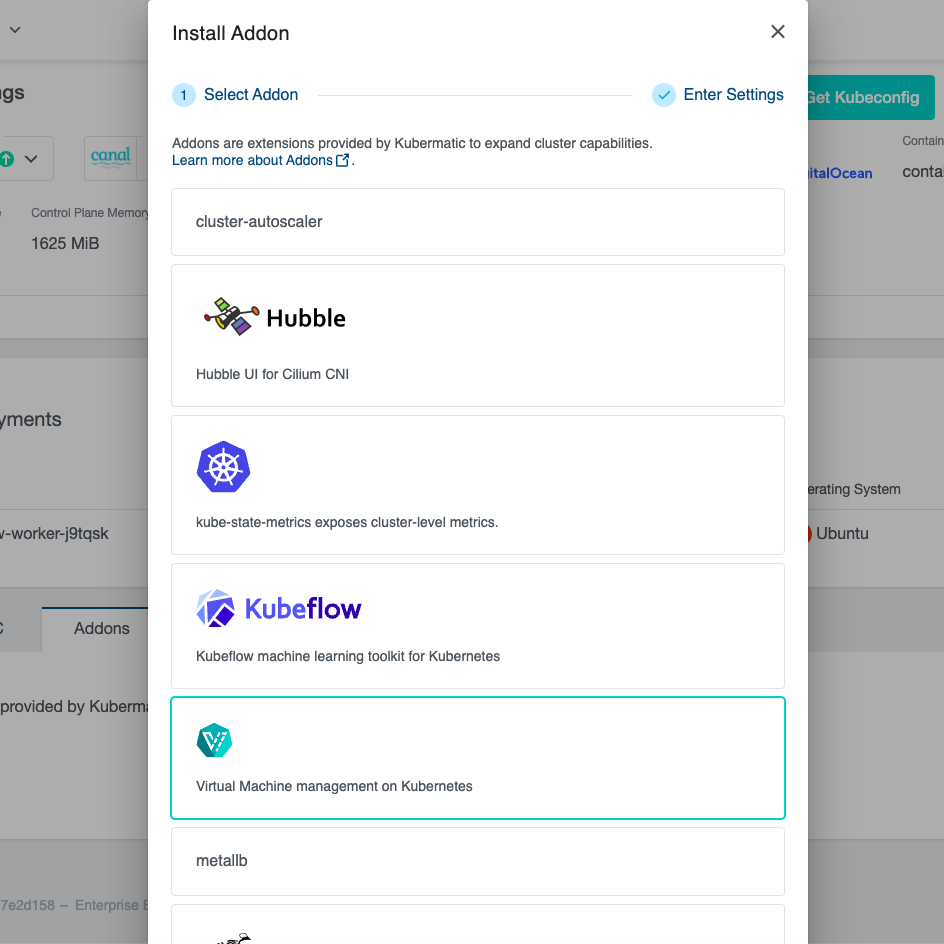944x944 pixels.
Task: Select the cluster-autoscaler addon card
Action: [x=477, y=222]
